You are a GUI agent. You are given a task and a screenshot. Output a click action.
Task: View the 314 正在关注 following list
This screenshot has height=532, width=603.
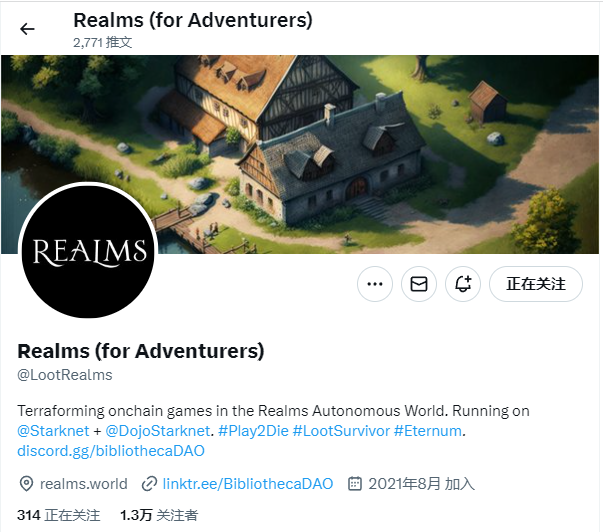click(58, 515)
